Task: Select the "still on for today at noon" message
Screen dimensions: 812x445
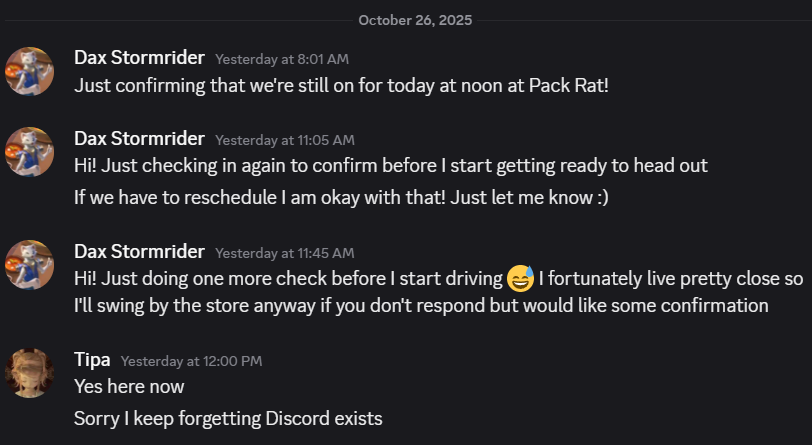Action: 341,84
